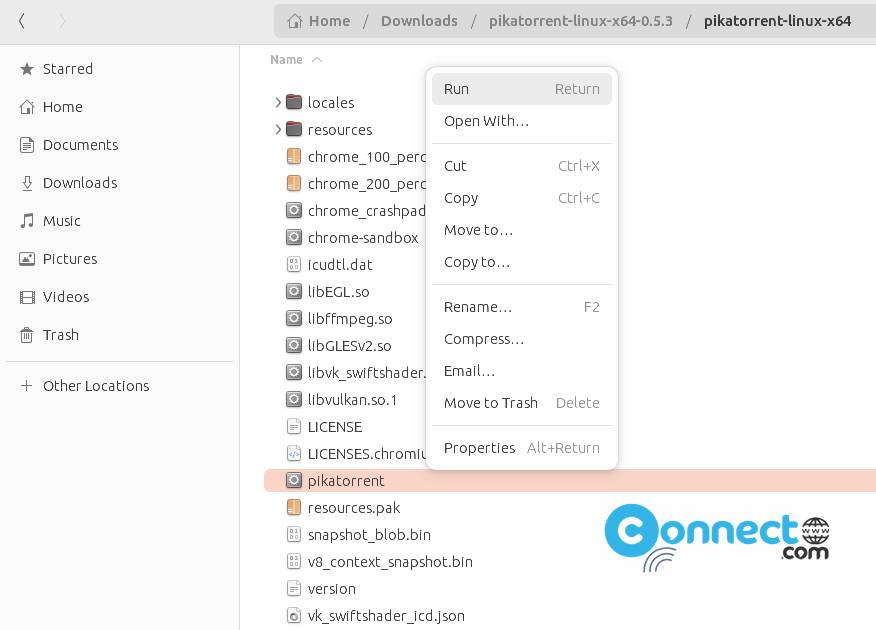Screen dimensions: 876x630
Task: Select Copy in the context menu
Action: 522,198
